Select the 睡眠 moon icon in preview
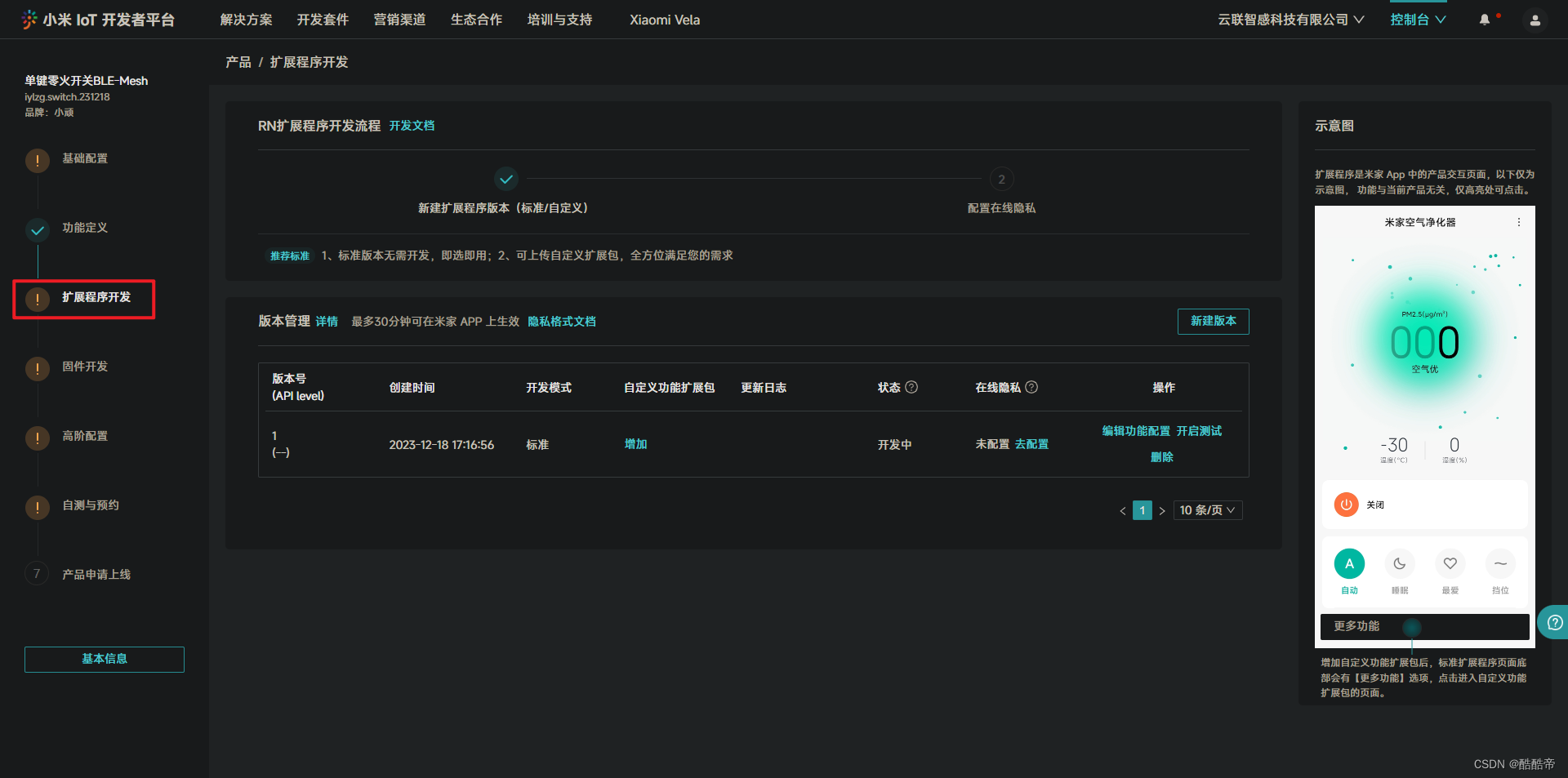 [x=1400, y=563]
